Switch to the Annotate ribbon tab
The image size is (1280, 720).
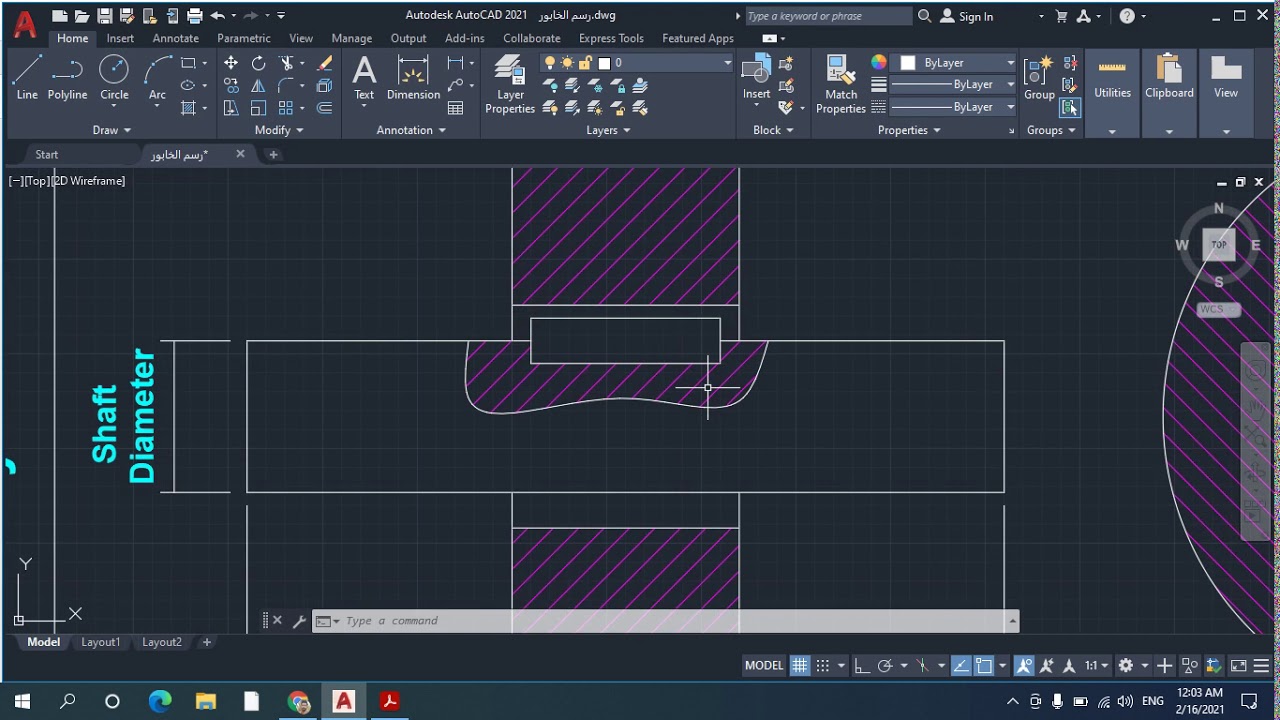[x=176, y=38]
